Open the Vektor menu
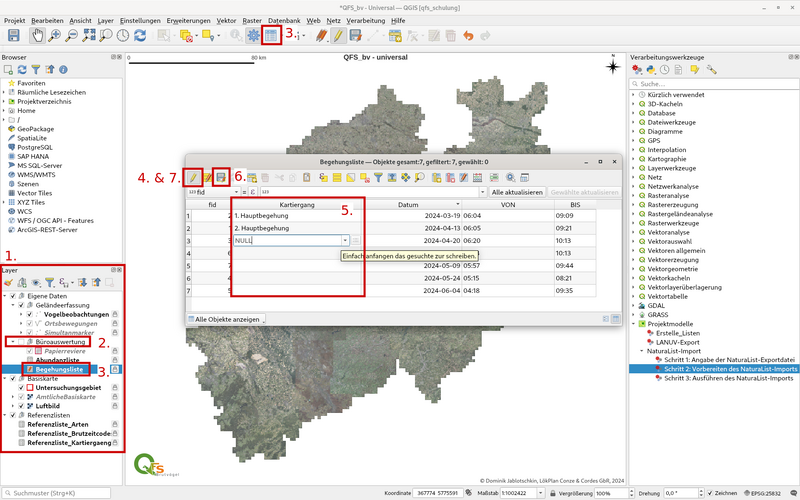 coord(226,20)
